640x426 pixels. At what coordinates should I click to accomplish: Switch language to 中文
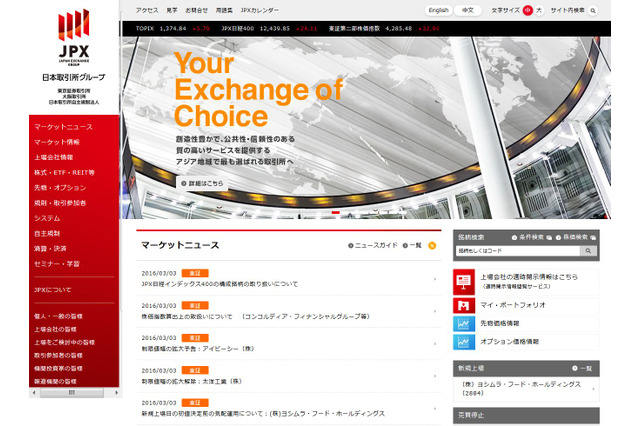(x=468, y=11)
